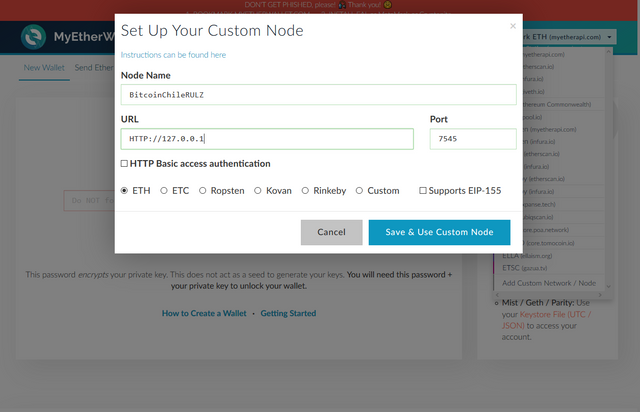Screen dimensions: 640x412
Task: Click the 'Do NOT forget' password field behind dialog
Action: pos(89,200)
